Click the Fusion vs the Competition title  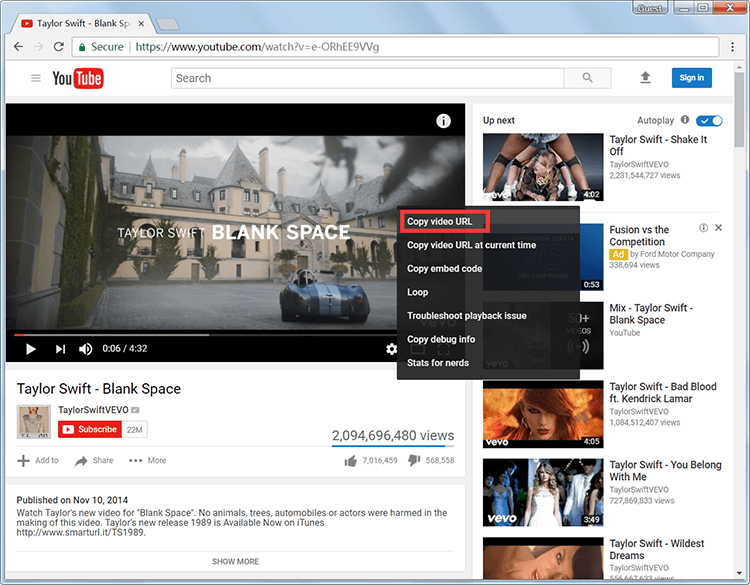[639, 235]
